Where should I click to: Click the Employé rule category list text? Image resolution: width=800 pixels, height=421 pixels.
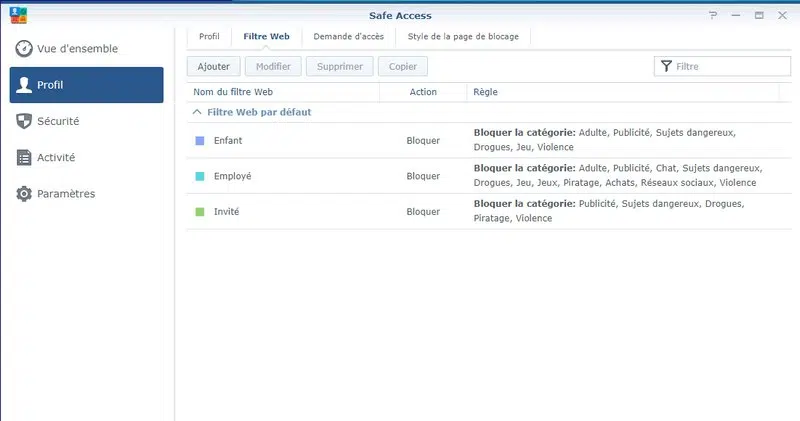[x=618, y=175]
